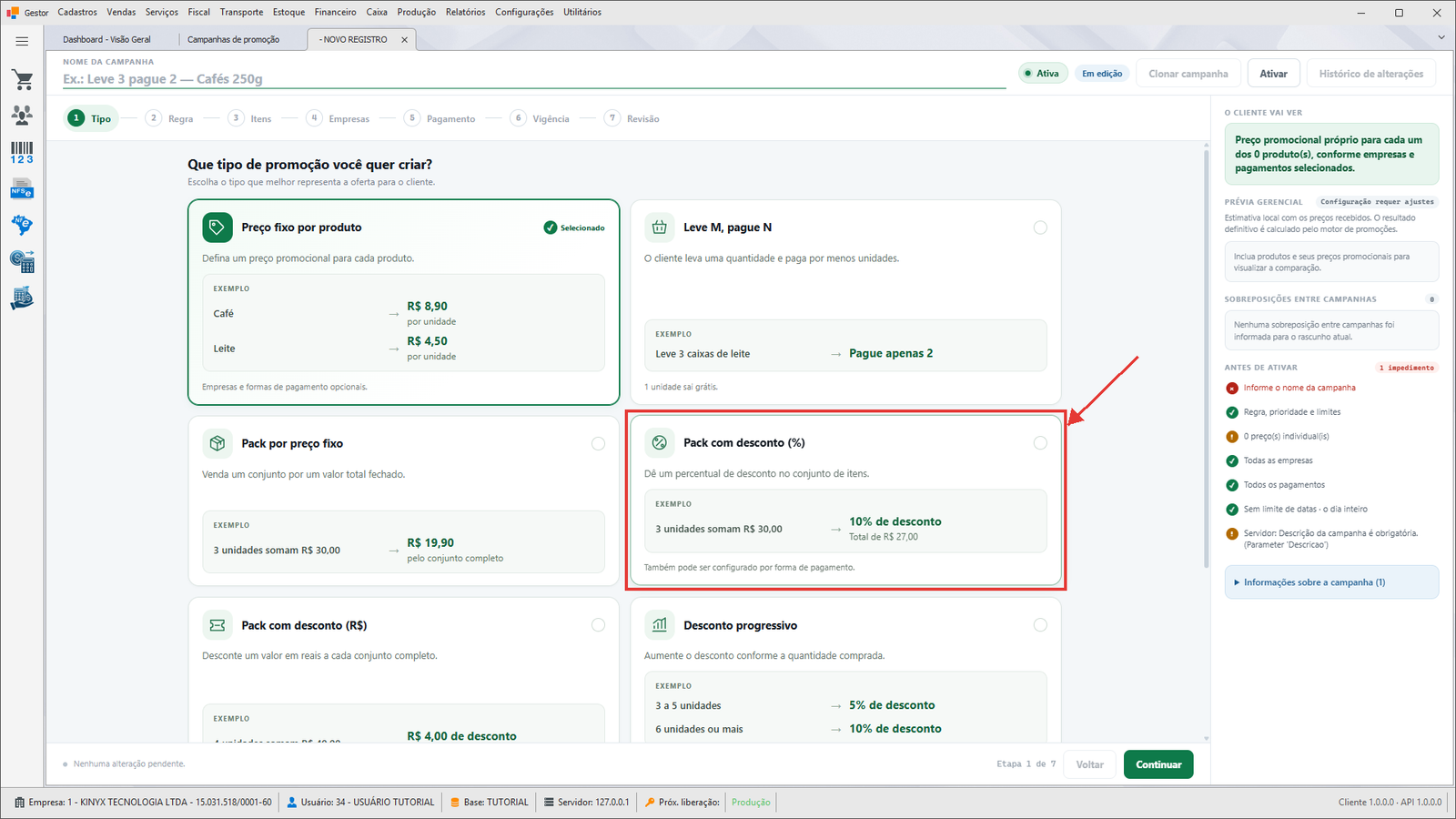Select the Pack por preço fixo radio button

point(598,443)
